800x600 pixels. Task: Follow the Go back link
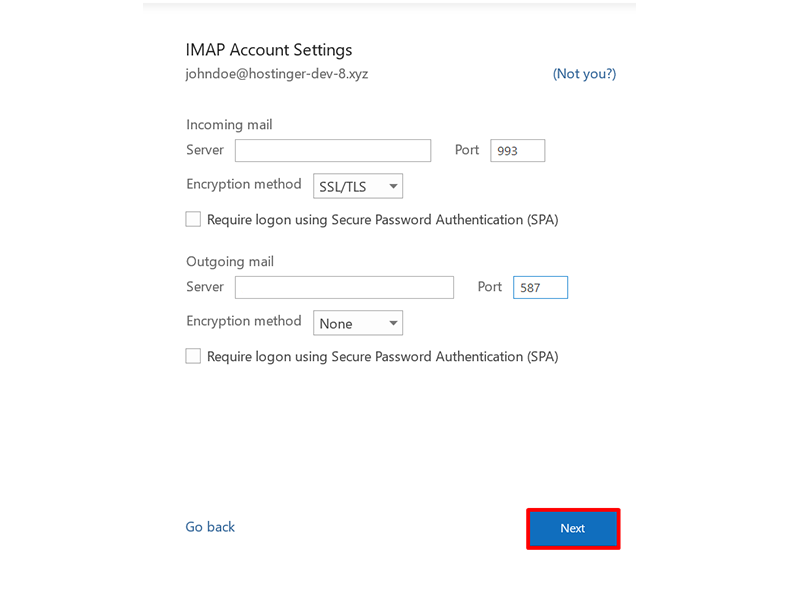pos(210,527)
